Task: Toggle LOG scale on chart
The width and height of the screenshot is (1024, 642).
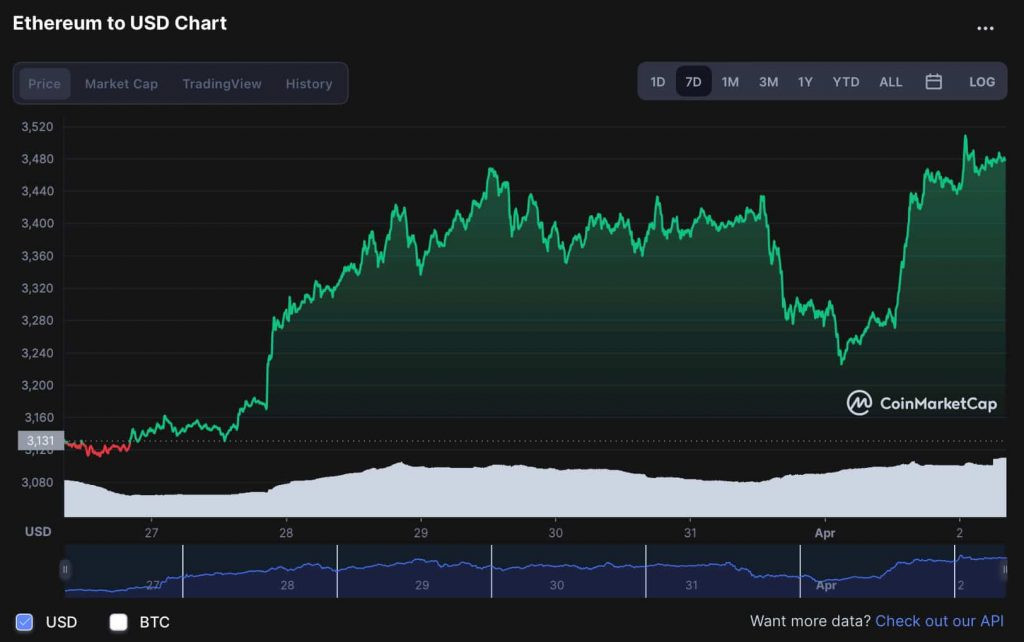Action: click(982, 82)
